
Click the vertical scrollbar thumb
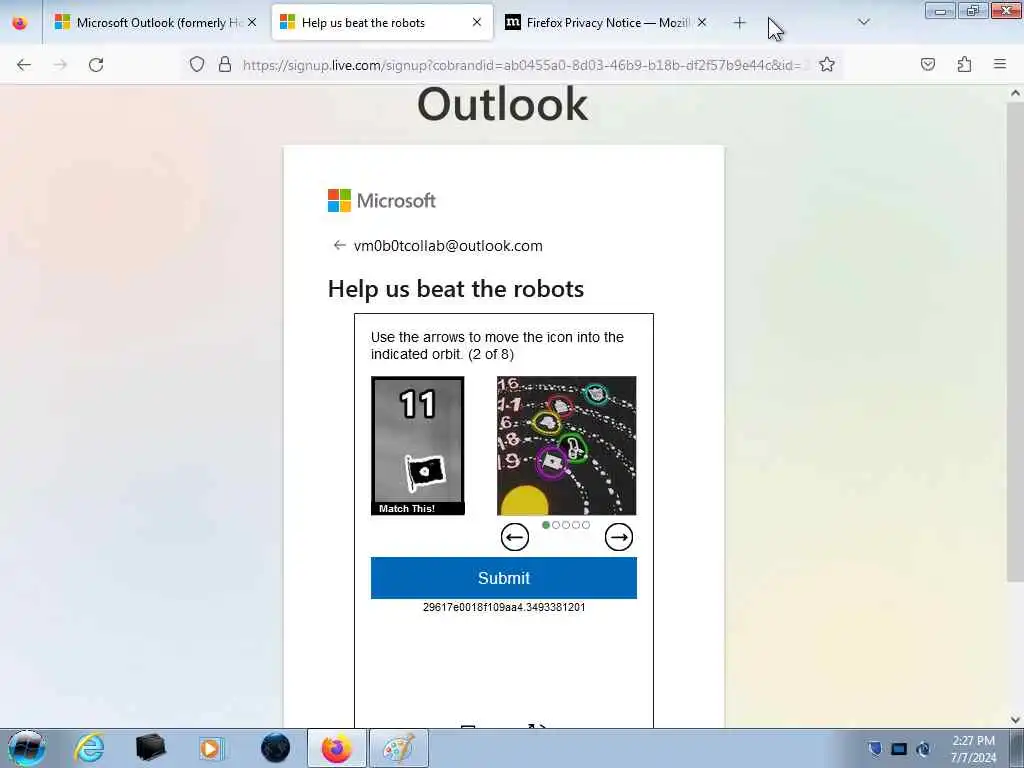(x=1015, y=341)
